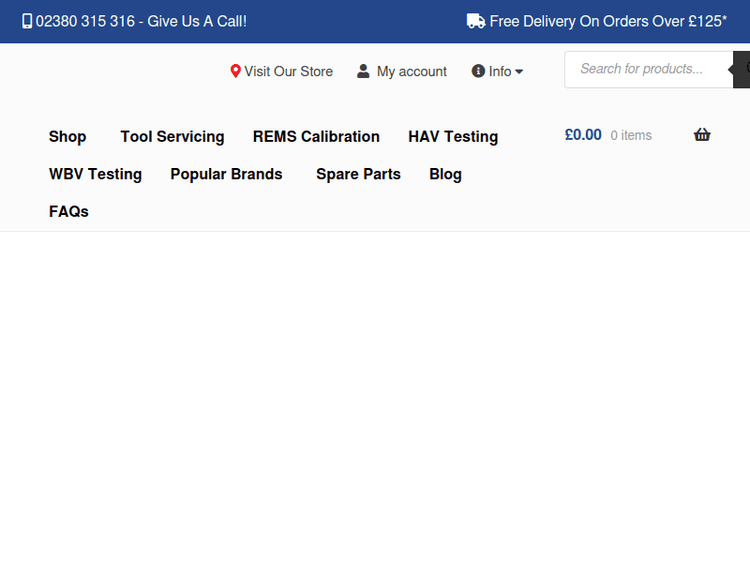Select HAV Testing in navigation
Viewport: 750px width, 563px height.
pos(453,136)
